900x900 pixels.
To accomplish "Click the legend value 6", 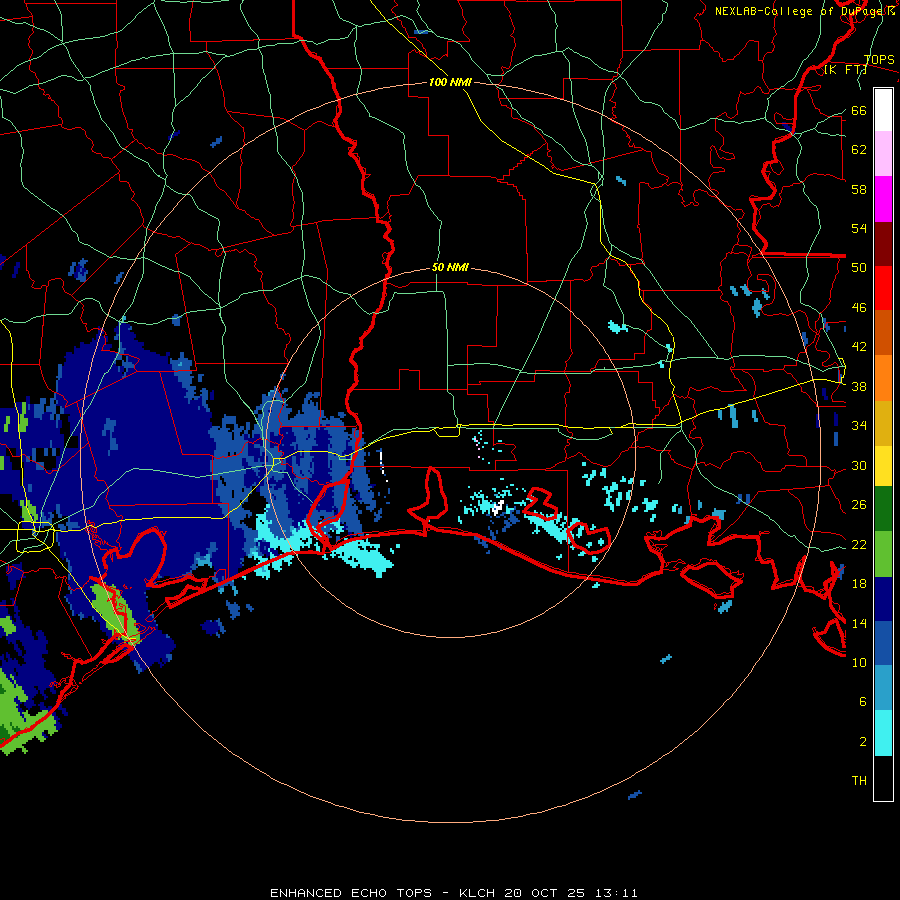I will pos(863,702).
